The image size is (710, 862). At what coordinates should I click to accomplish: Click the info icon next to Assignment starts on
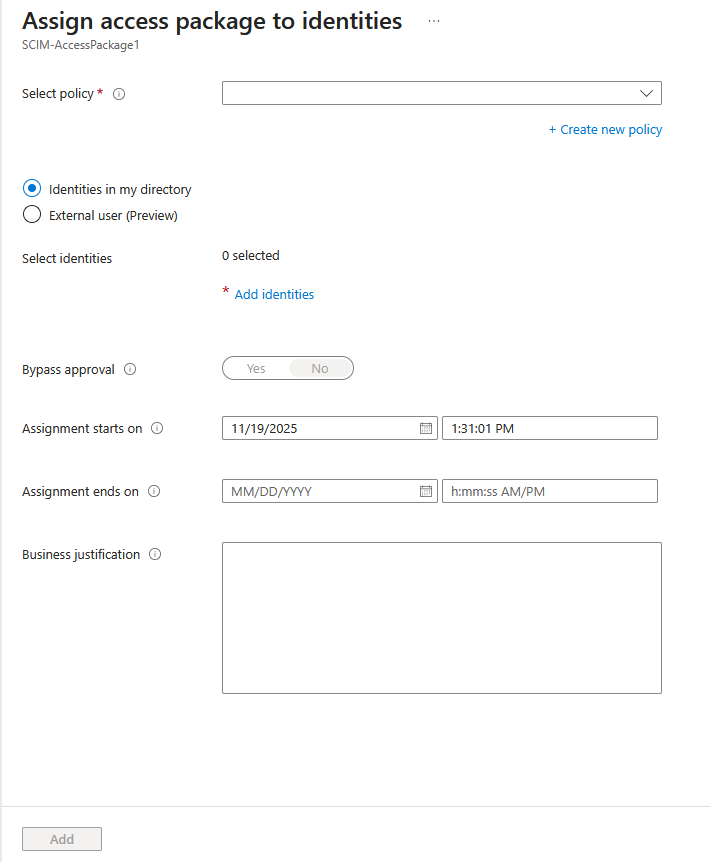(x=157, y=428)
